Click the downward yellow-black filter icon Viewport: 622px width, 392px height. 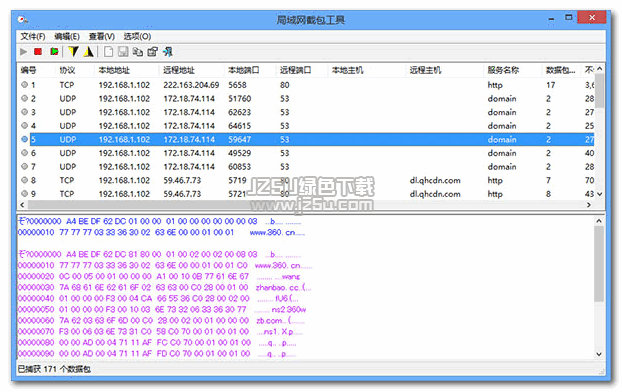coord(73,52)
